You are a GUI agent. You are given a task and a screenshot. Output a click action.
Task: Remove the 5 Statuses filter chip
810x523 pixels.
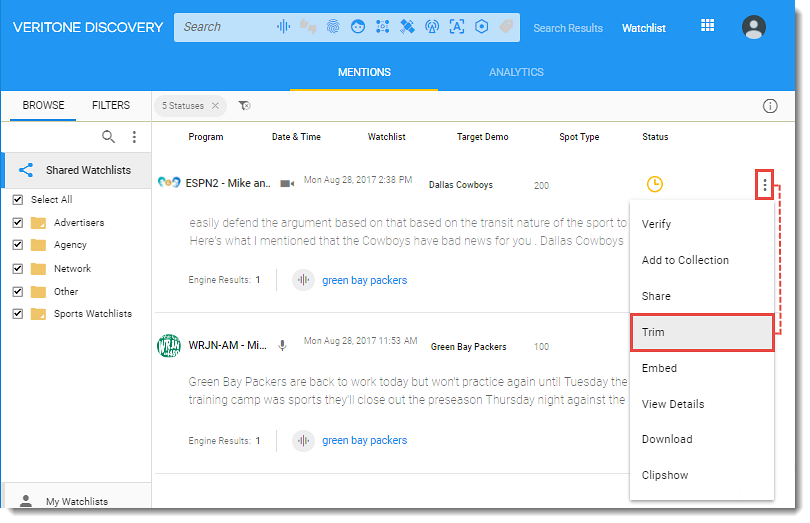click(x=215, y=105)
